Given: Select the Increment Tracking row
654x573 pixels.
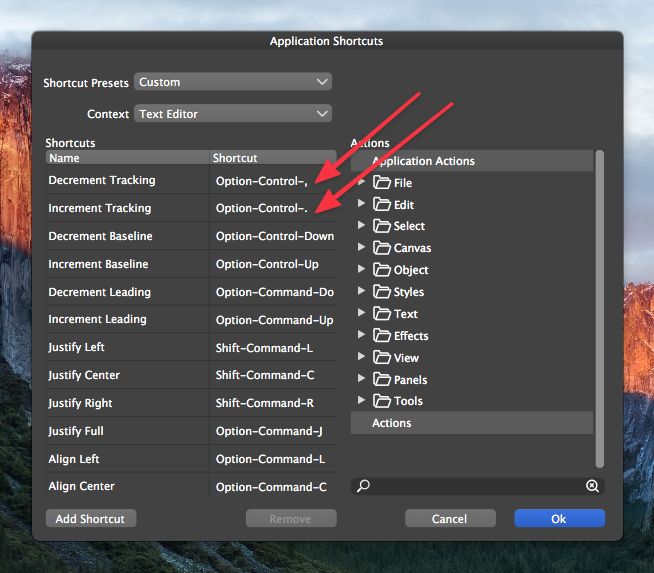Looking at the screenshot, I should (191, 208).
